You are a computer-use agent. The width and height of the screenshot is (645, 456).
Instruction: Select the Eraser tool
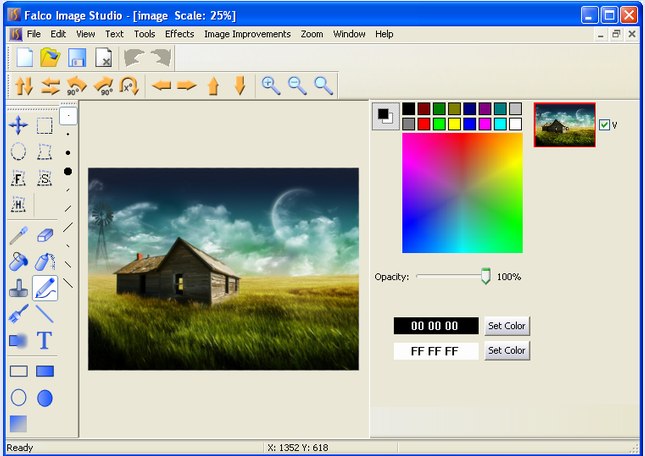point(45,235)
